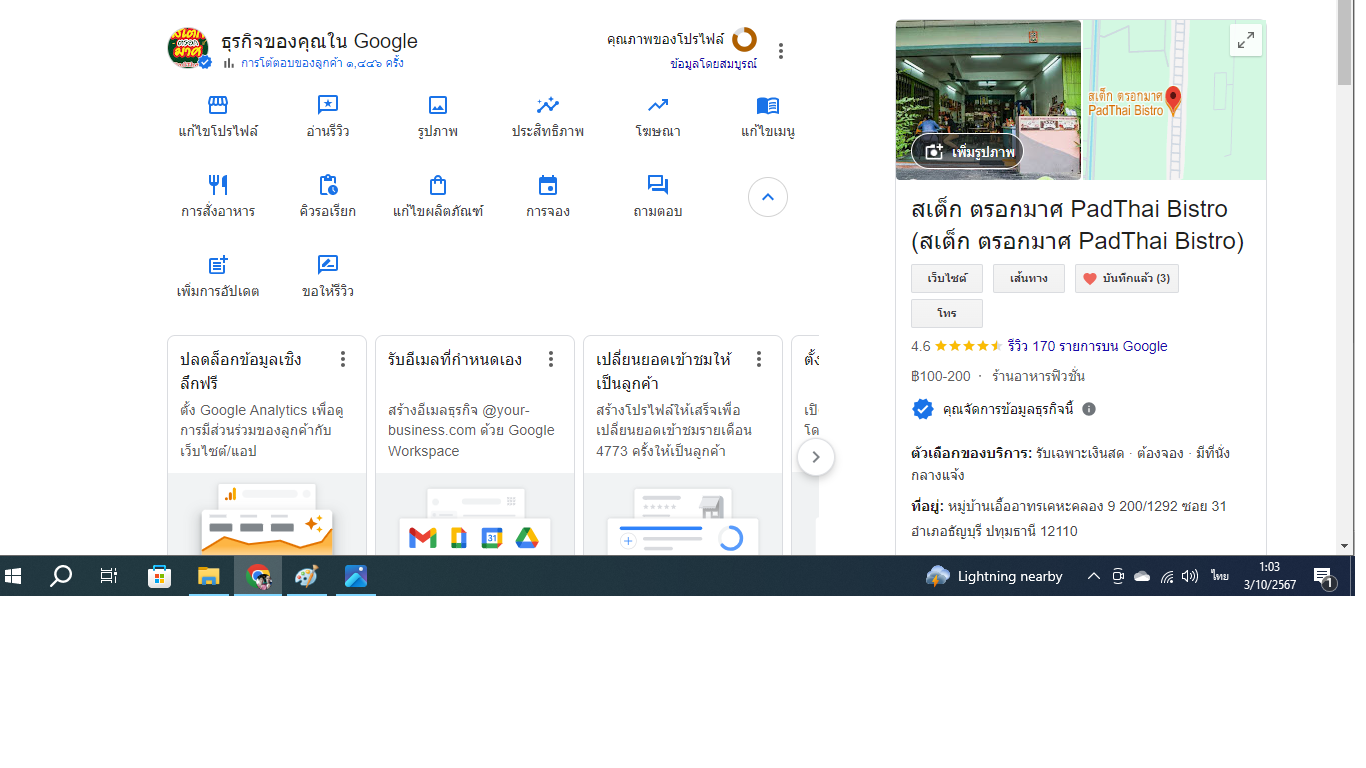Screen dimensions: 1366x768
Task: Open Google Chrome from the taskbar
Action: click(258, 577)
